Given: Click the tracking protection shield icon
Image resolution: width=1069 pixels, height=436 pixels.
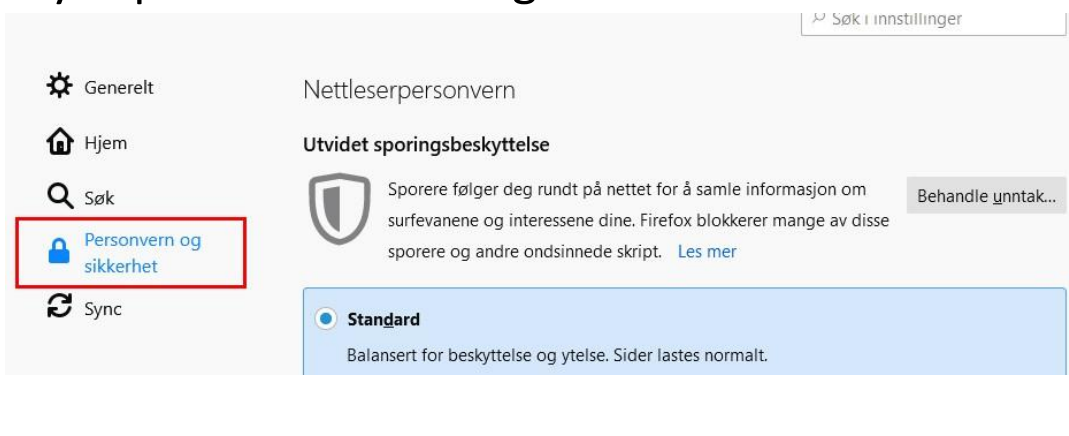Looking at the screenshot, I should click(340, 208).
